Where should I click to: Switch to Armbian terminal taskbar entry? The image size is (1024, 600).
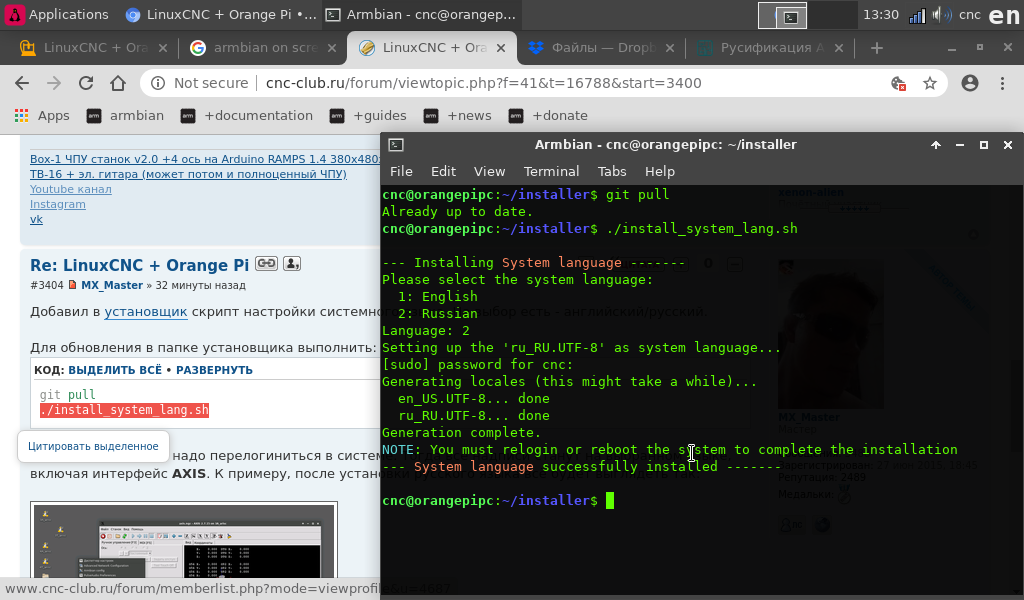pos(421,14)
